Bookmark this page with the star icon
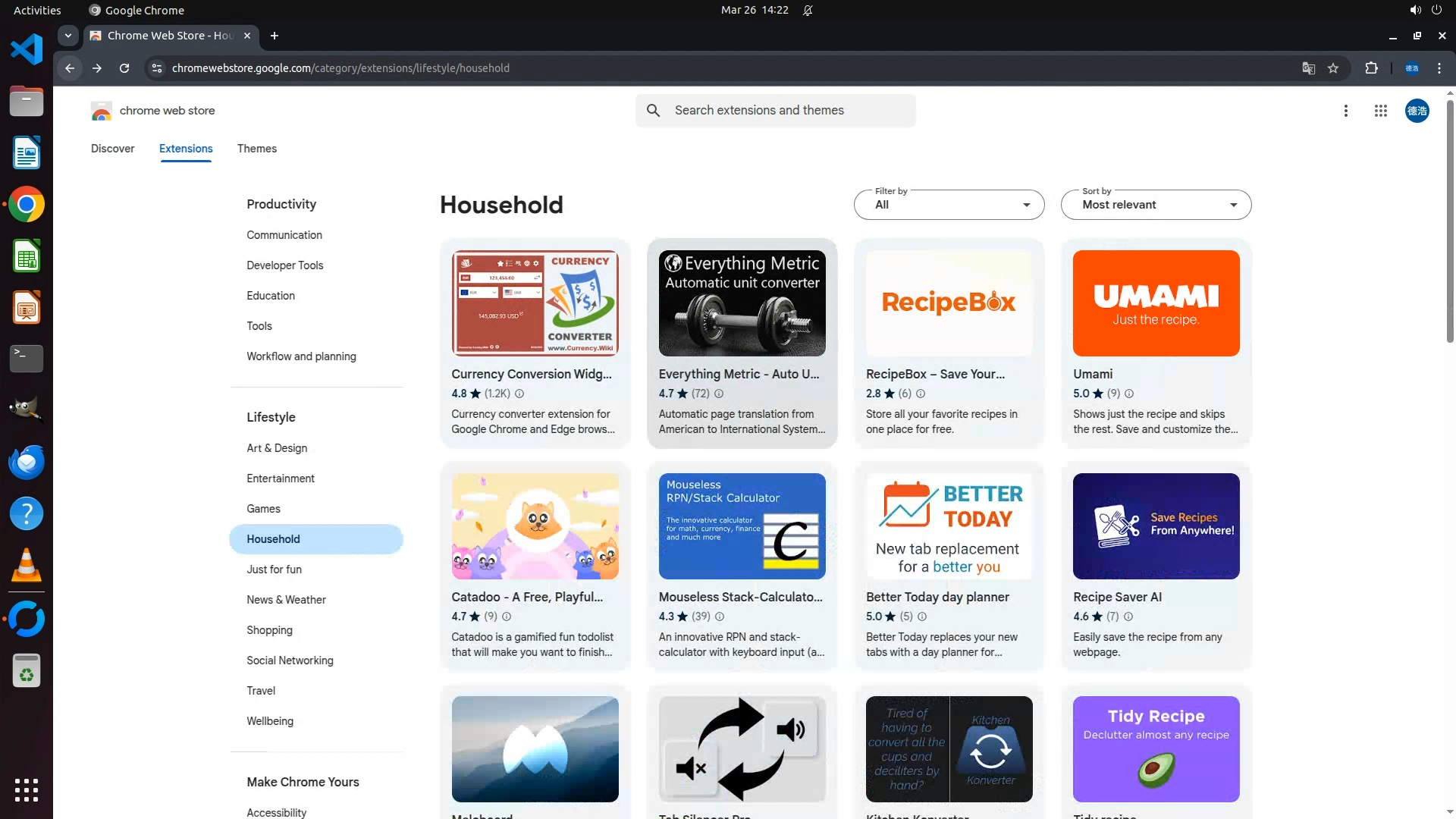 point(1333,68)
